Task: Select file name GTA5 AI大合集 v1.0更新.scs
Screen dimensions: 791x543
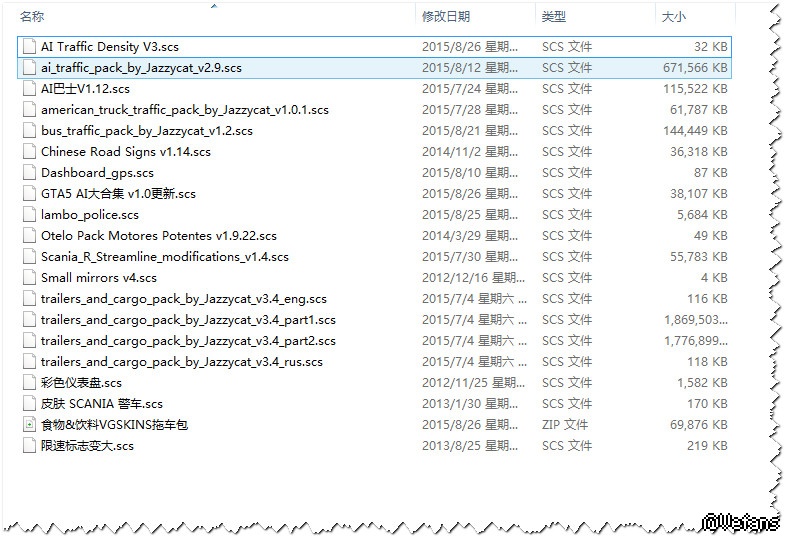Action: click(118, 194)
